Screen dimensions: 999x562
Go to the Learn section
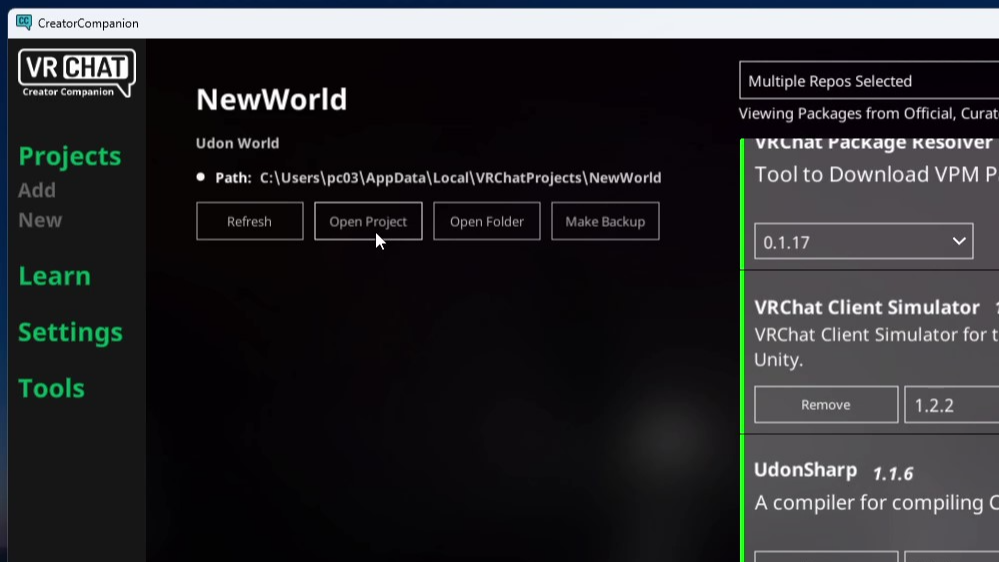pyautogui.click(x=54, y=276)
